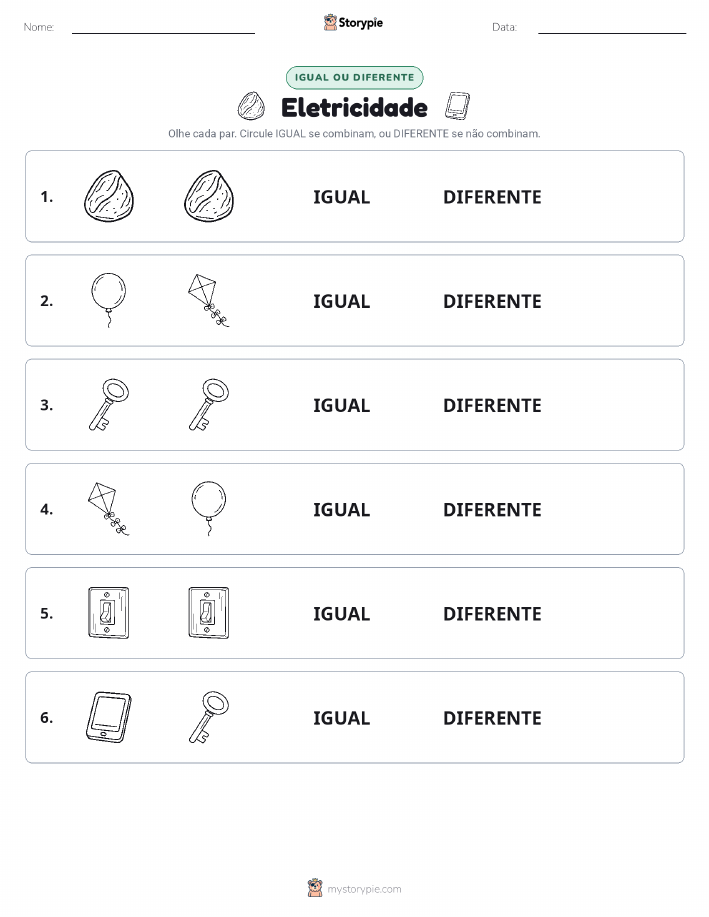This screenshot has width=709, height=917.
Task: Select IGUAL for row 3
Action: (342, 405)
